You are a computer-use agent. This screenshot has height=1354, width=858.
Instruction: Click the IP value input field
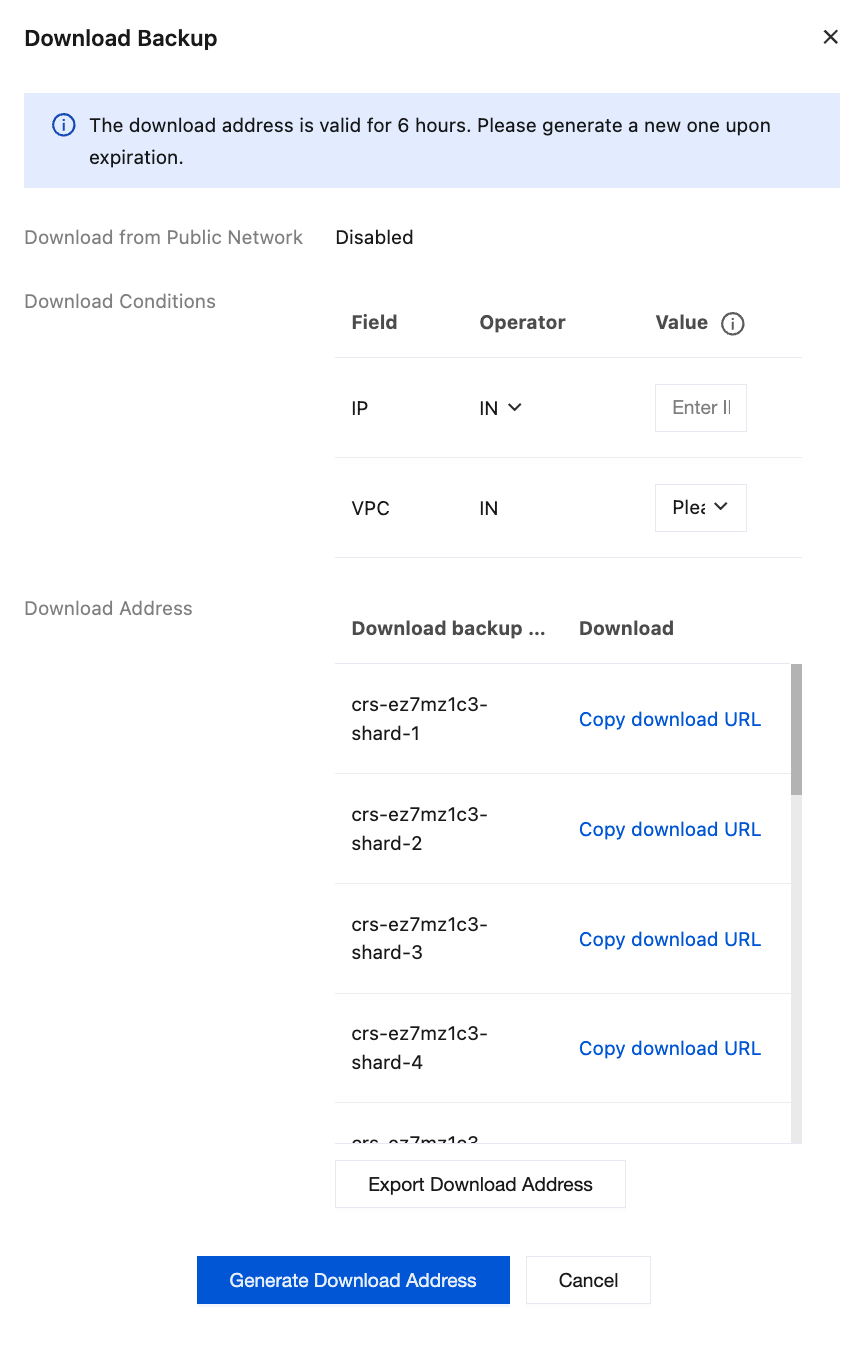[700, 408]
